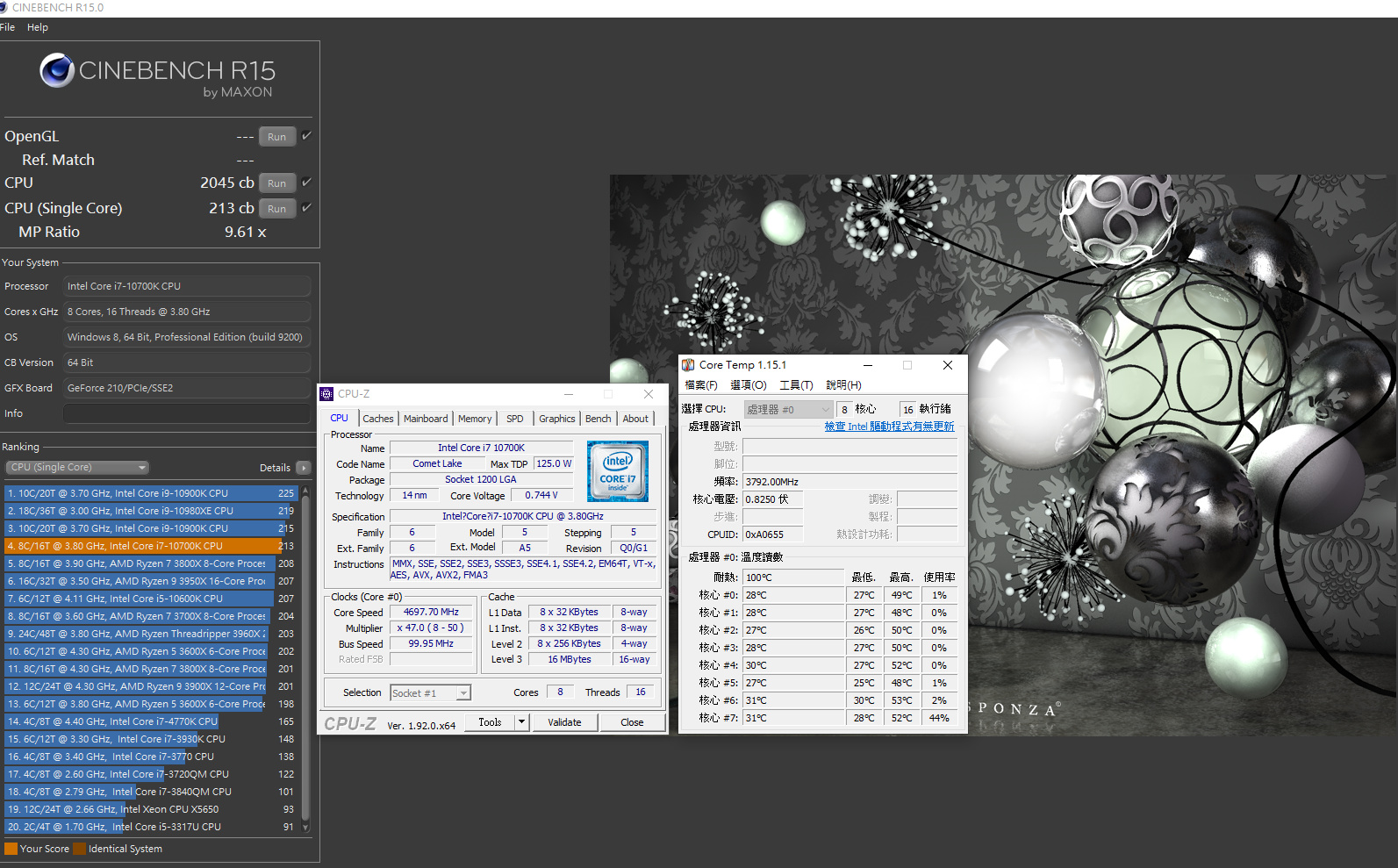
Task: Switch to the Bench tab in CPU-Z
Action: coord(599,419)
